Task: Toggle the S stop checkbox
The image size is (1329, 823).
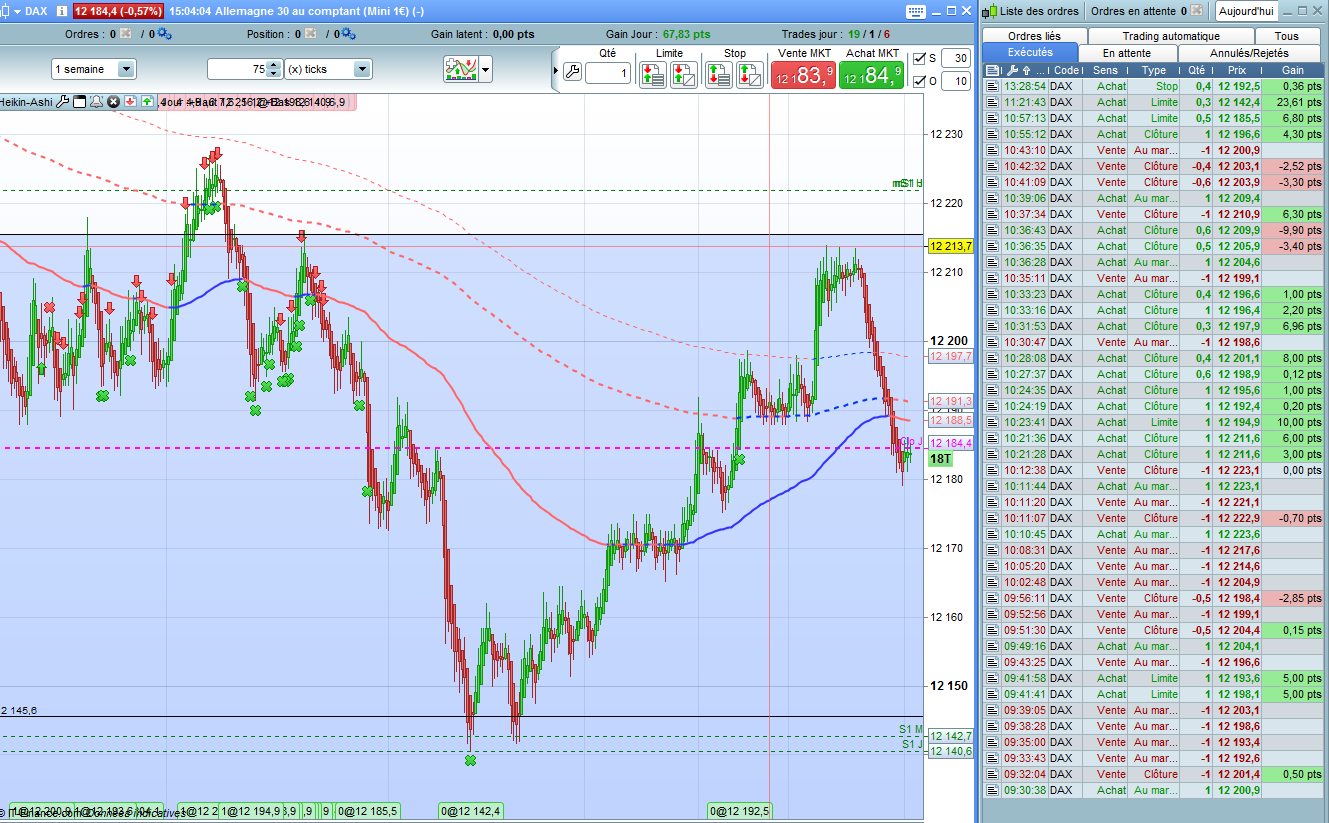Action: click(x=920, y=58)
